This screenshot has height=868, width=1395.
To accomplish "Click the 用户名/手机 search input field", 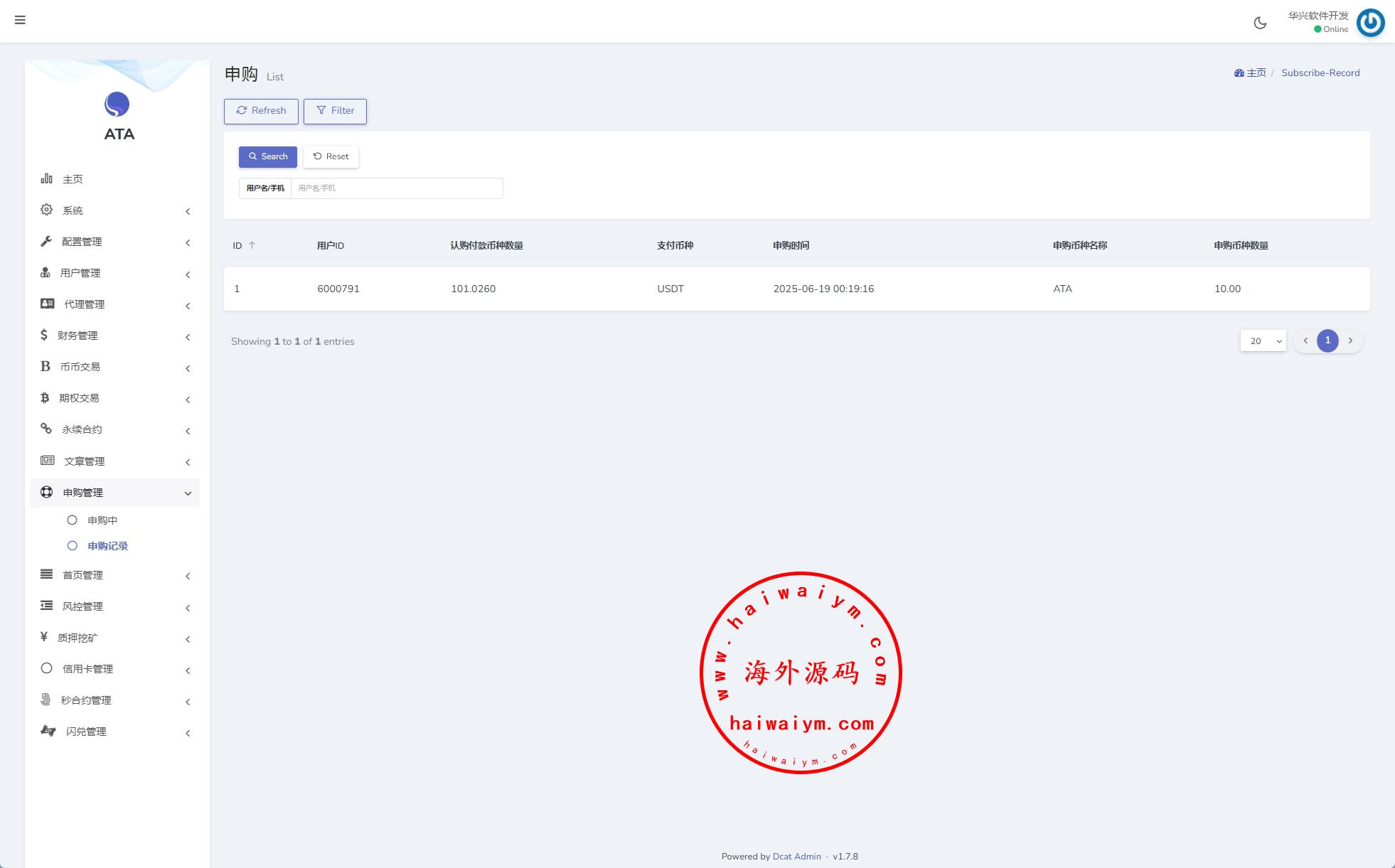I will [x=396, y=188].
